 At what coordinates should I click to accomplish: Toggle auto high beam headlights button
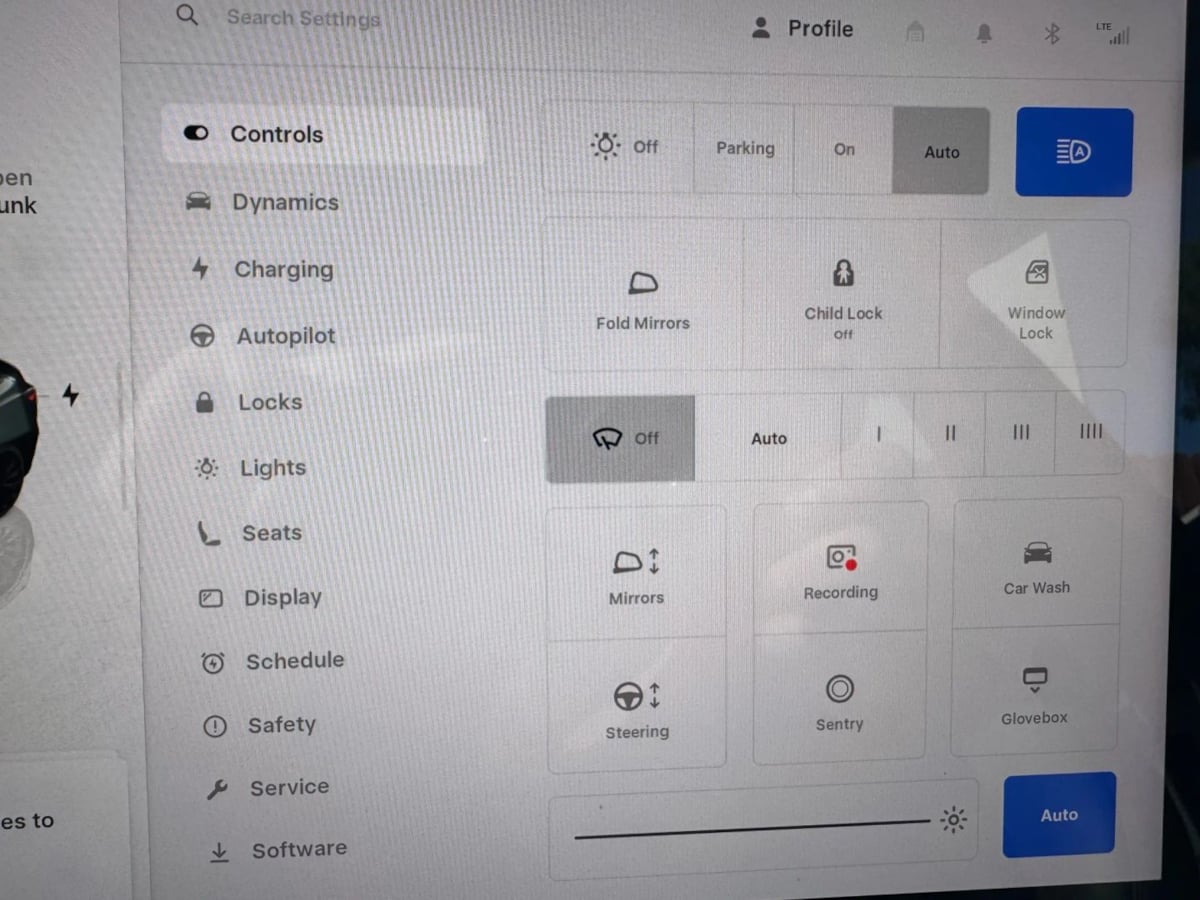point(1074,152)
